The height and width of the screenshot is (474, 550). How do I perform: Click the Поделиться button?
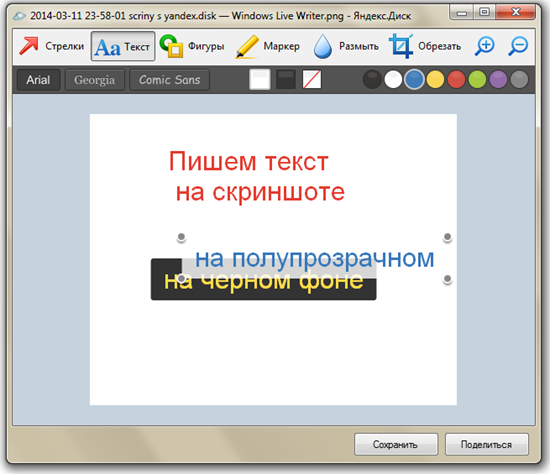click(487, 445)
